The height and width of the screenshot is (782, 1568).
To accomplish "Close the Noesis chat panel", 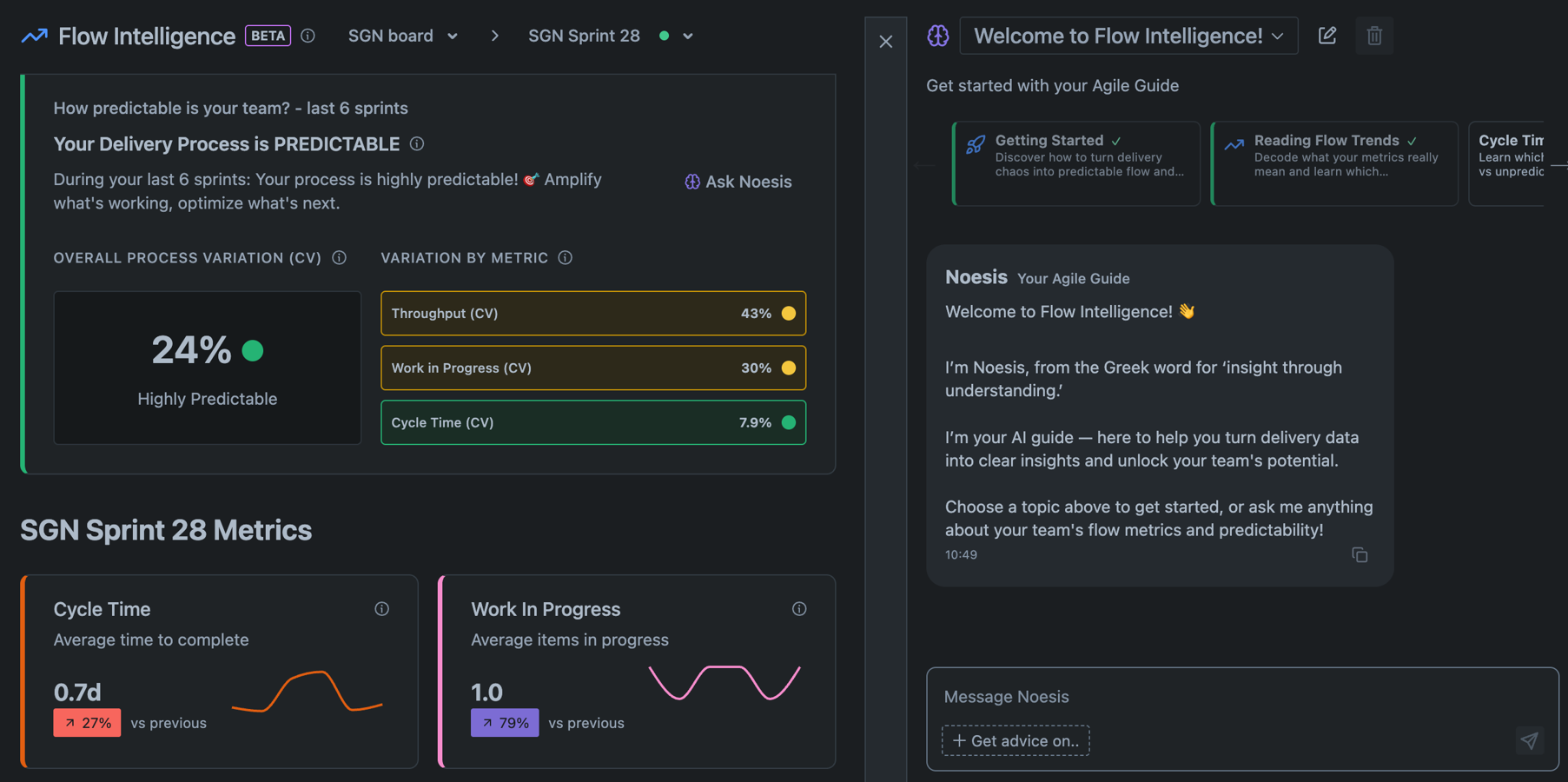I will pos(885,42).
